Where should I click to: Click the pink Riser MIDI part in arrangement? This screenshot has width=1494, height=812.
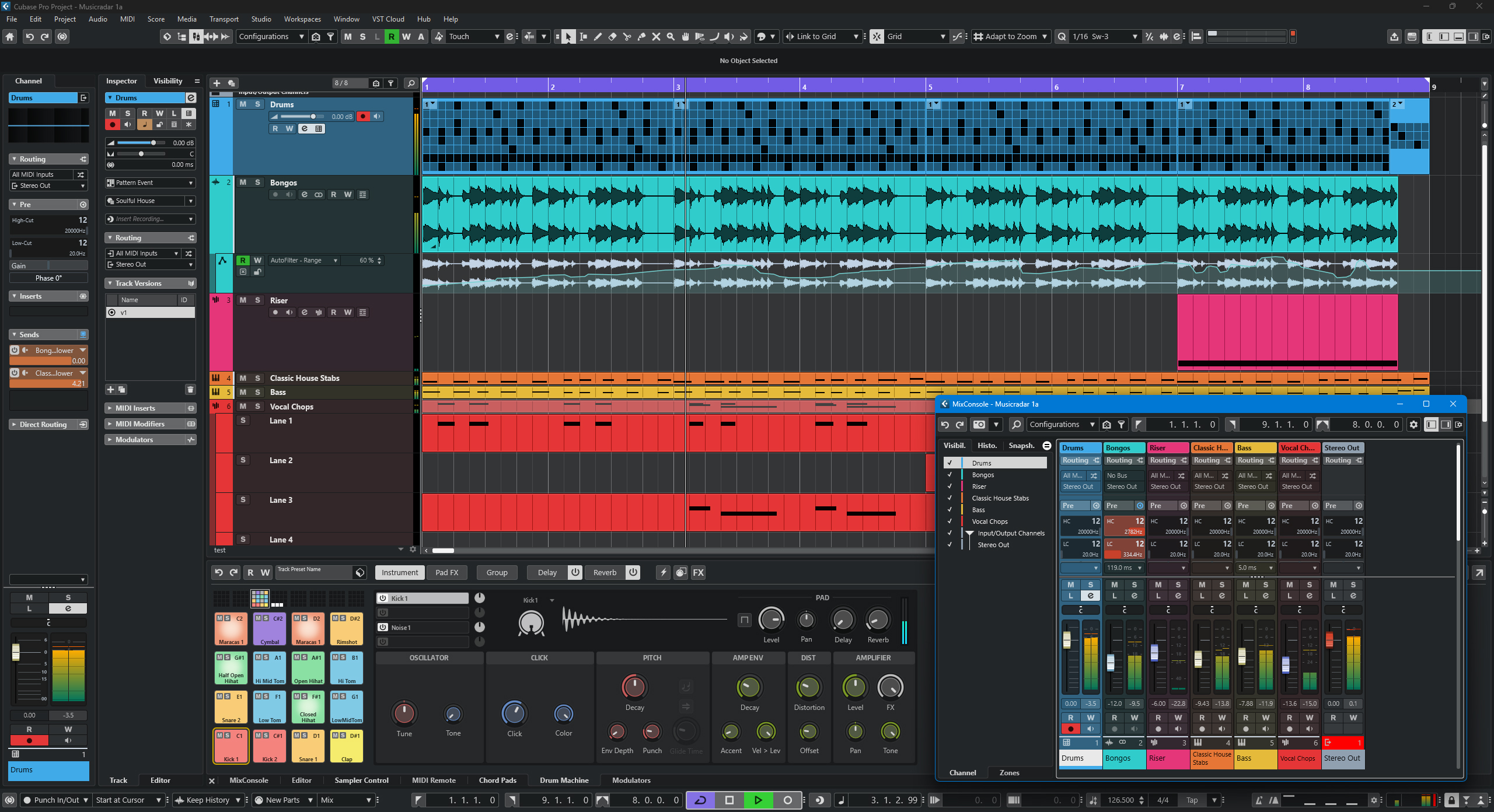tap(1287, 331)
